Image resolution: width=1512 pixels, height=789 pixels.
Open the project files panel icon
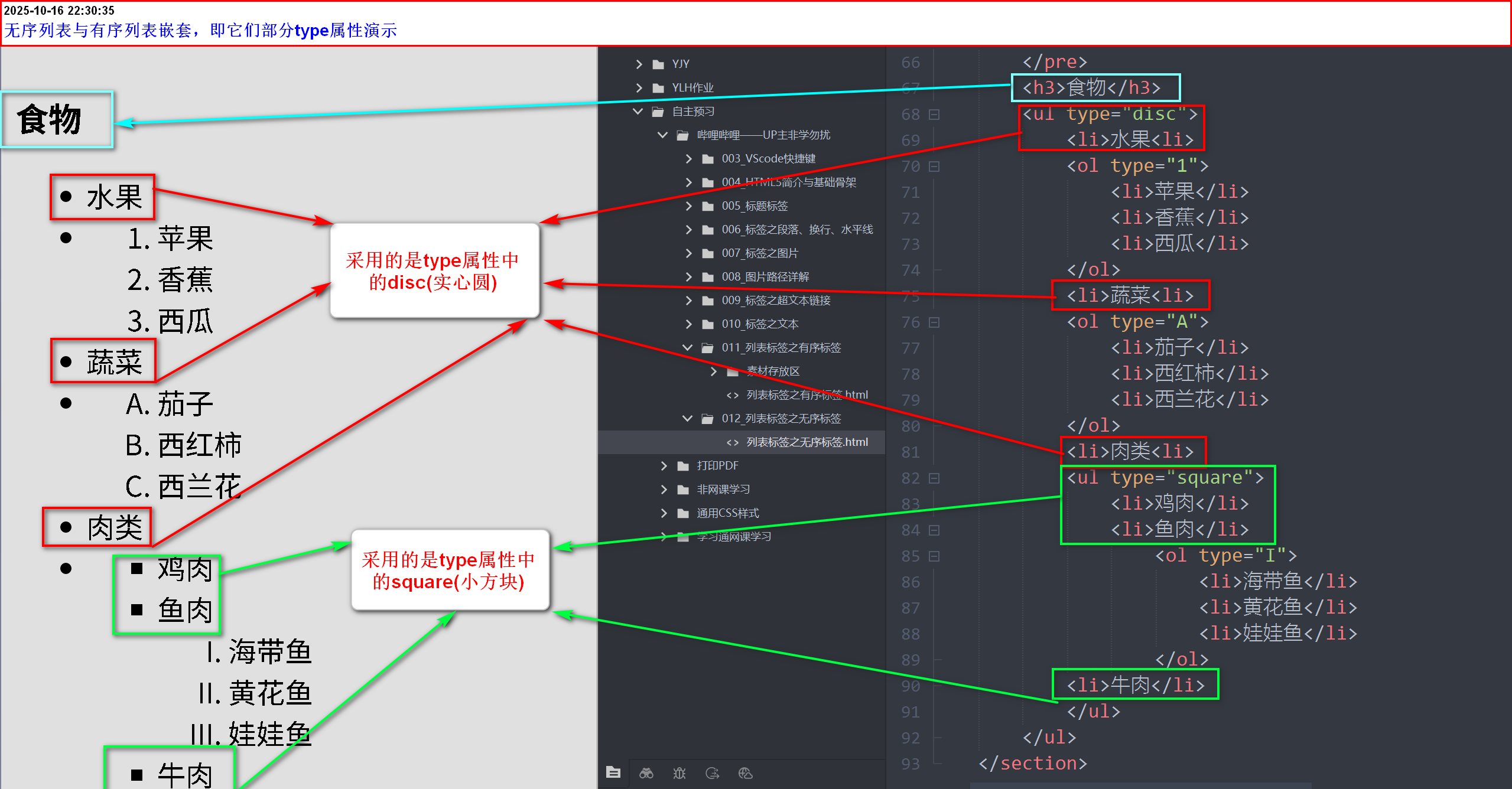(613, 772)
